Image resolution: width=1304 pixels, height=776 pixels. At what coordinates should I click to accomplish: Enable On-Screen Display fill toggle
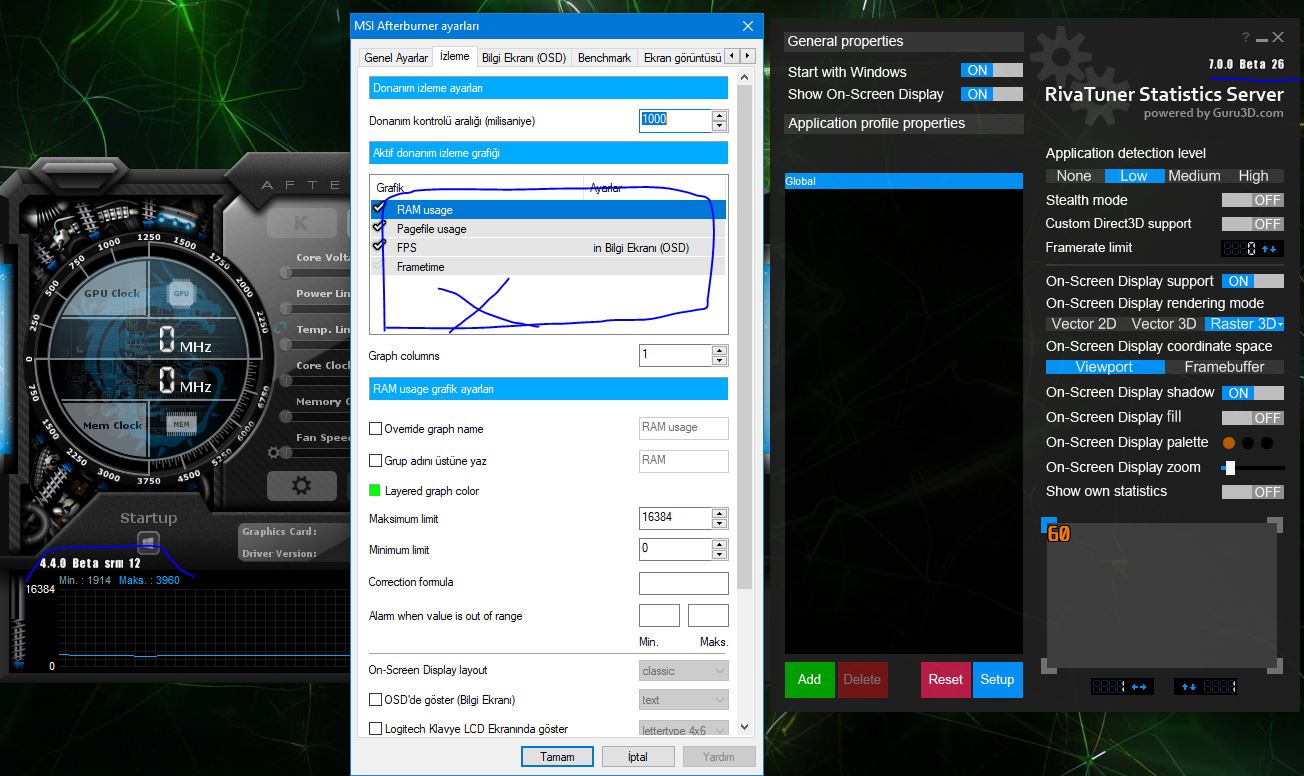pyautogui.click(x=1253, y=418)
